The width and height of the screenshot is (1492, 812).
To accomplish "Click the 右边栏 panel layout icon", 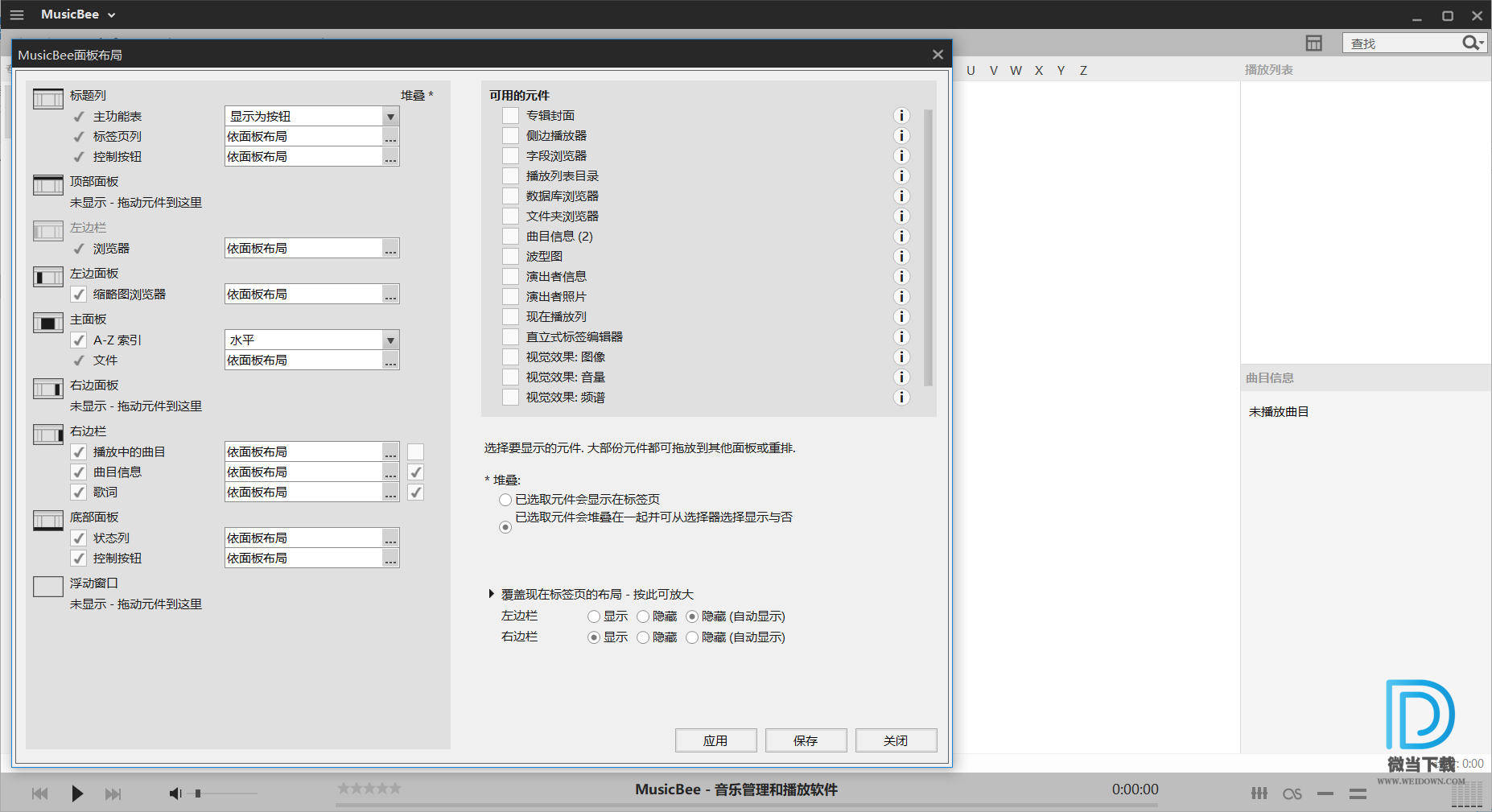I will click(48, 435).
